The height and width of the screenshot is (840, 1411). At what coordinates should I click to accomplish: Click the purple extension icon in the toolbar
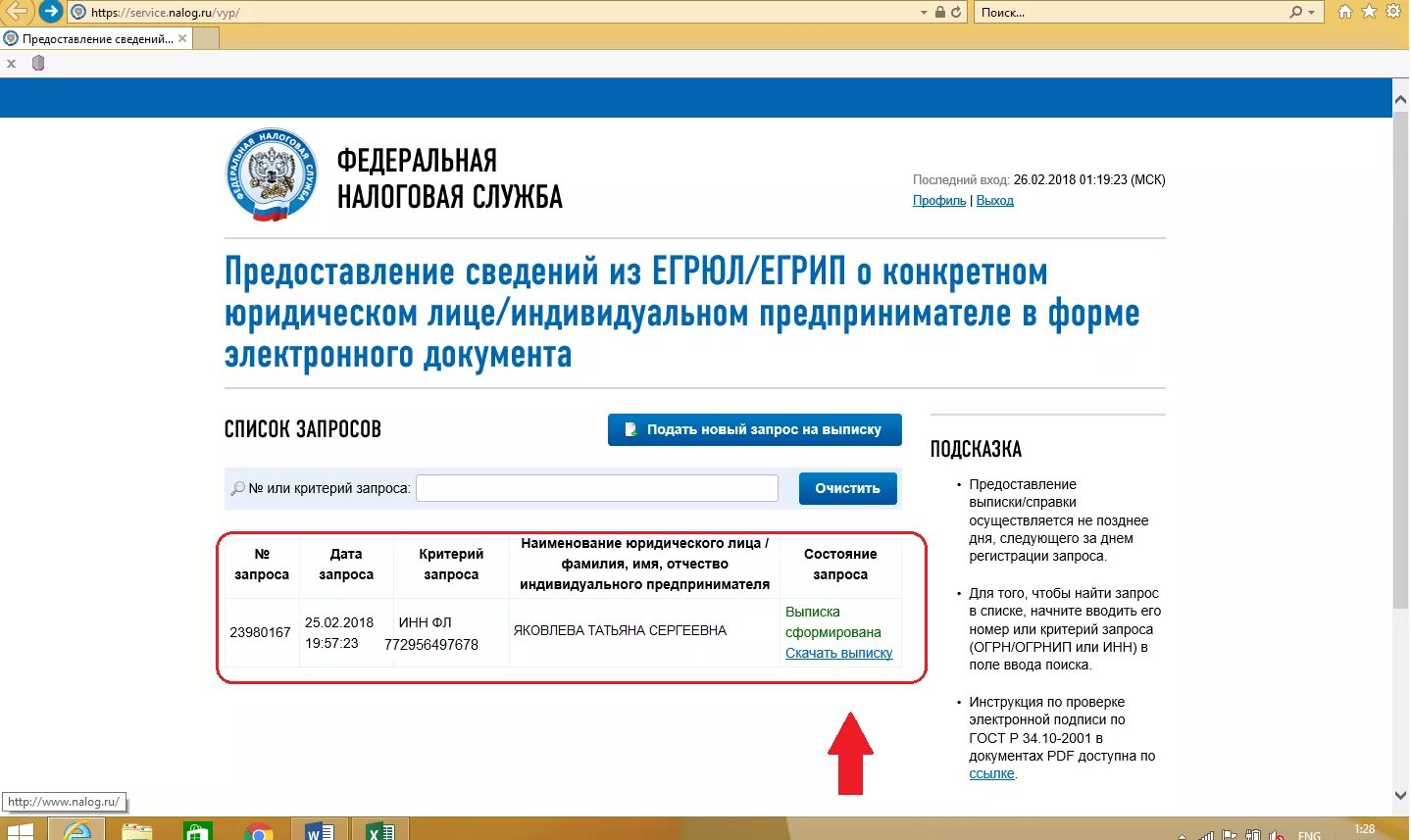[38, 64]
